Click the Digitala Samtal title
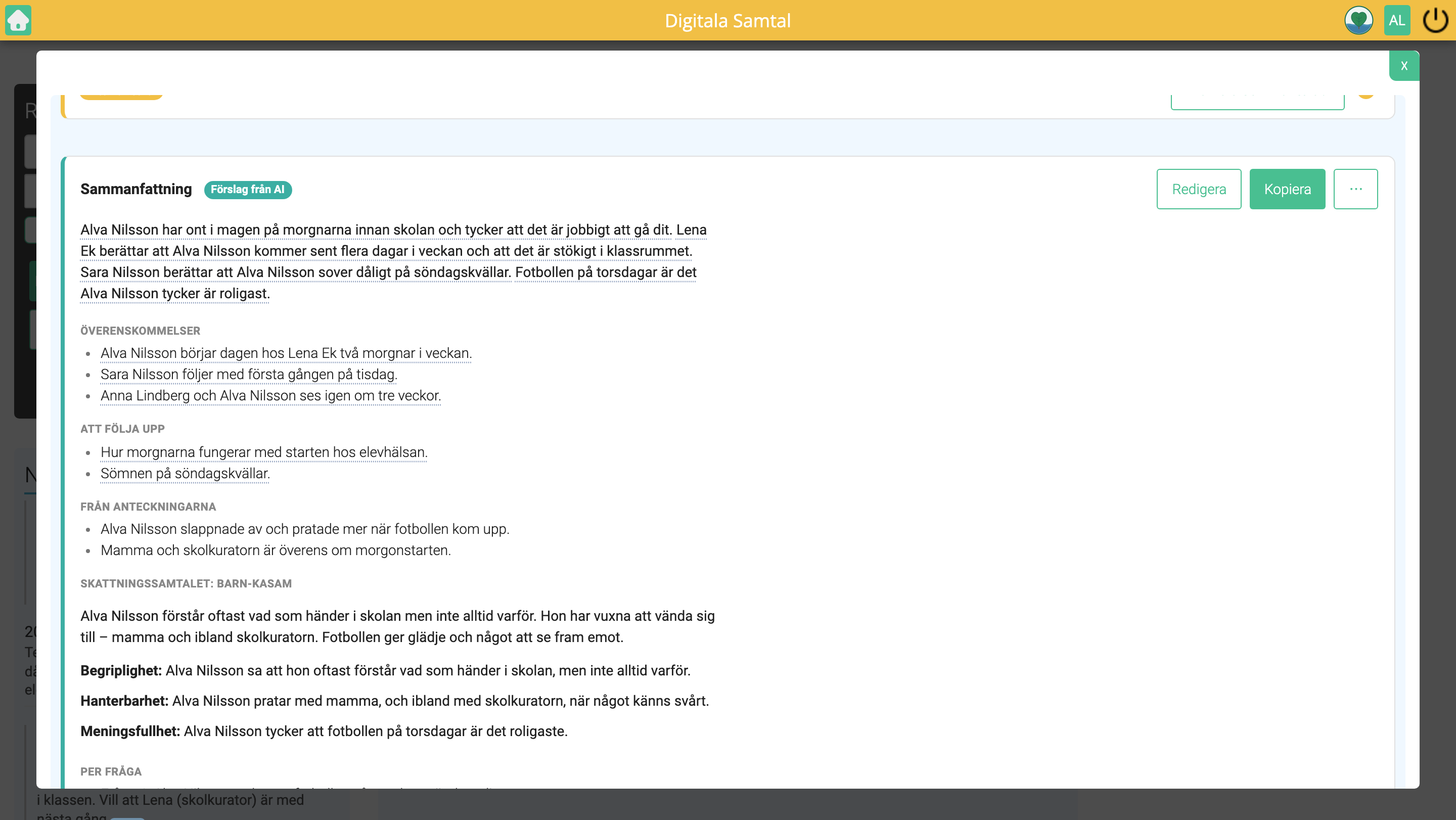 (x=727, y=20)
